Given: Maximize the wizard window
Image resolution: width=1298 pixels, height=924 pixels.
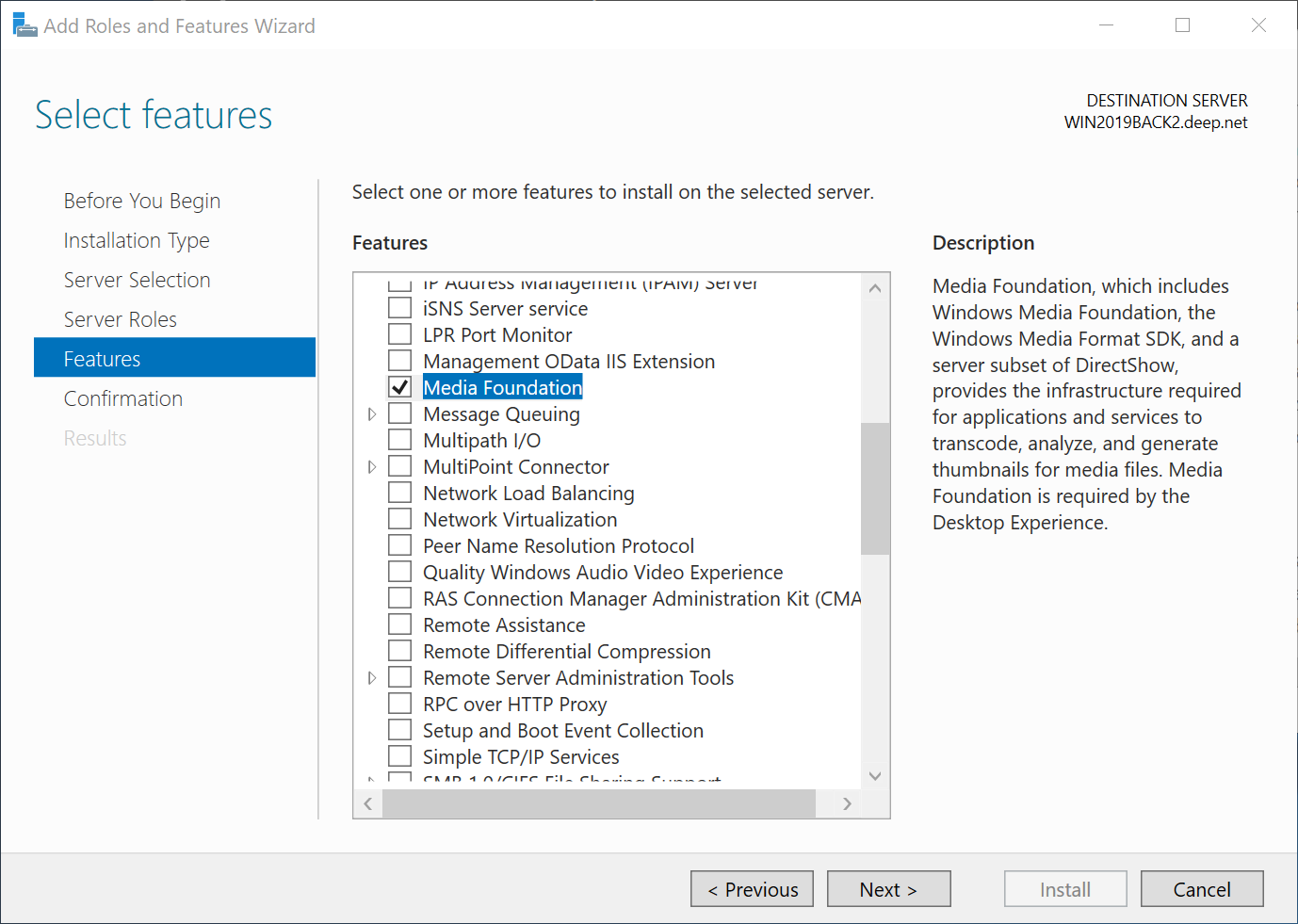Looking at the screenshot, I should 1182,25.
